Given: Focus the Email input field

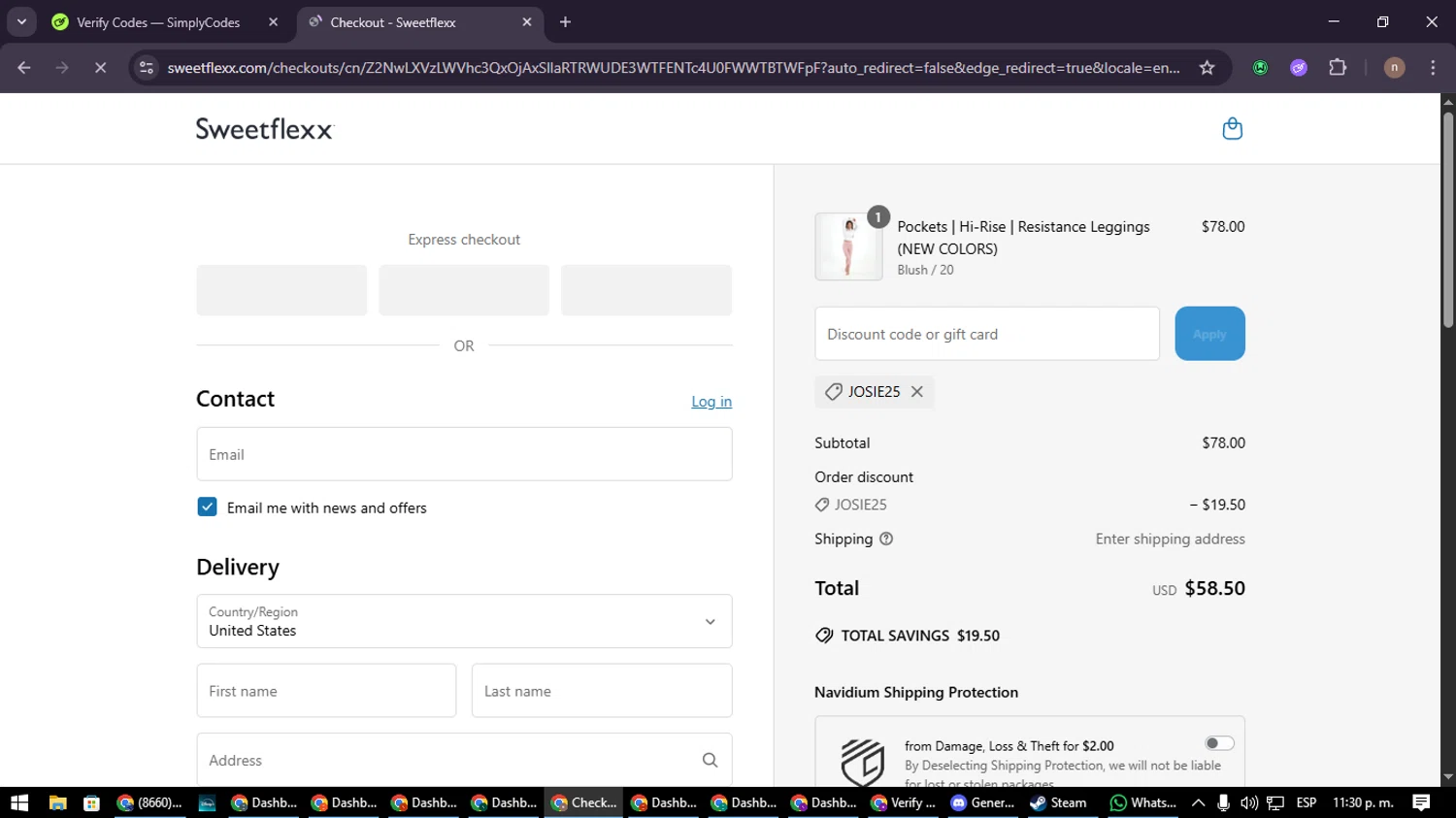Looking at the screenshot, I should (464, 454).
